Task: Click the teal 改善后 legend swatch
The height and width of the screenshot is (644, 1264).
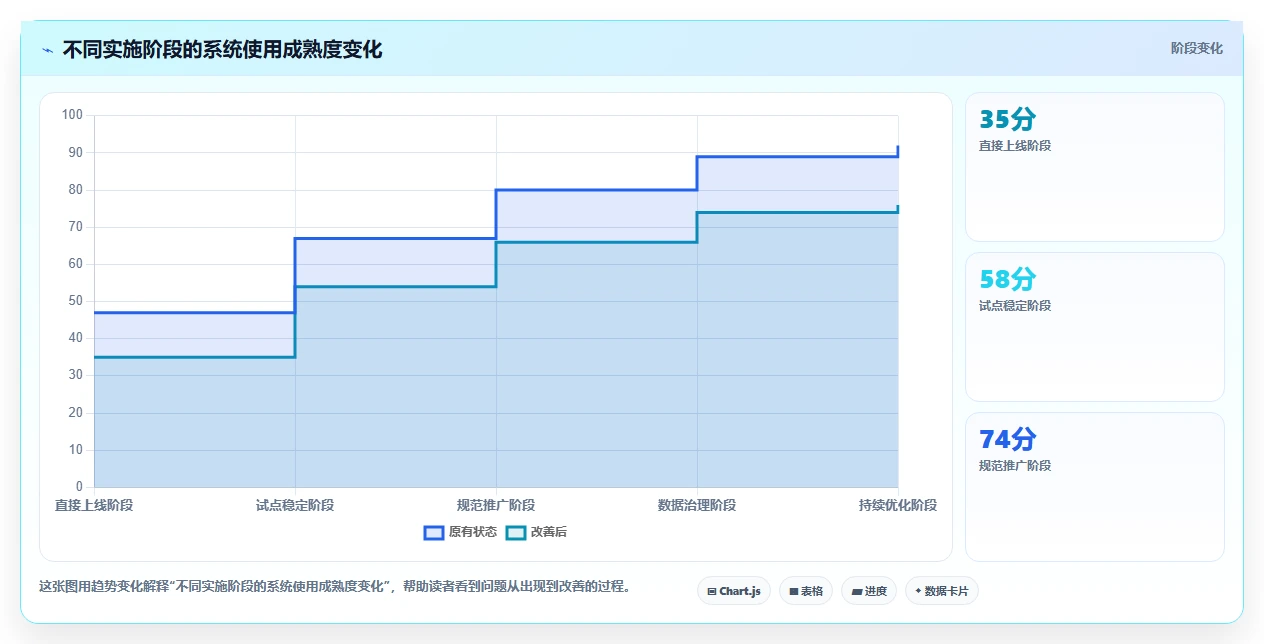Action: (516, 532)
